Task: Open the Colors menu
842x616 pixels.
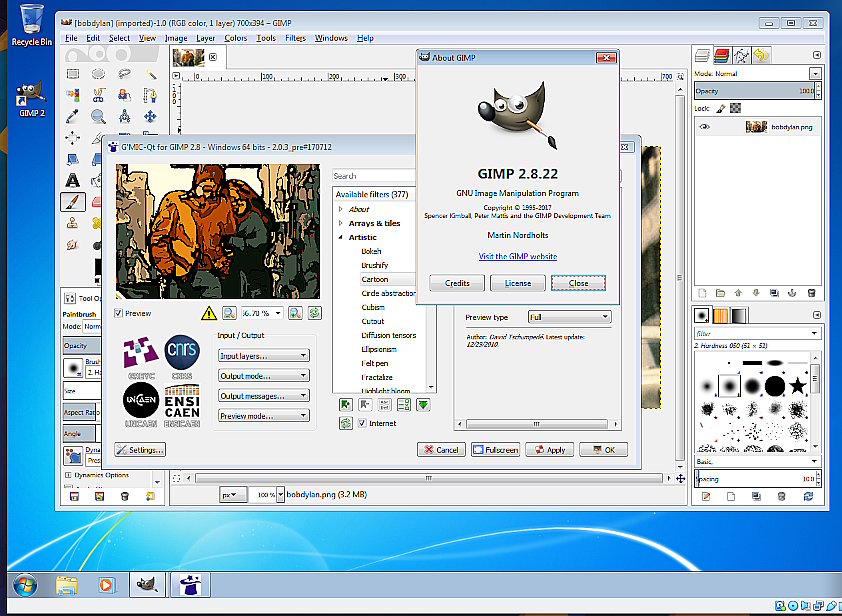Action: tap(235, 38)
